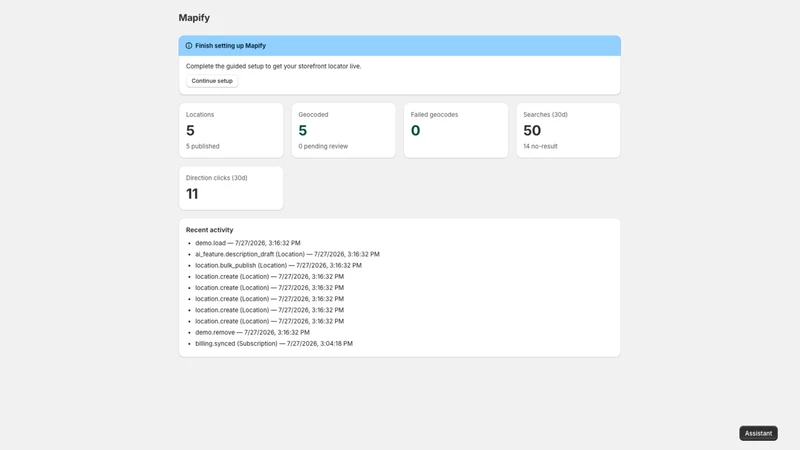
Task: Click the searches value 50
Action: tap(532, 131)
